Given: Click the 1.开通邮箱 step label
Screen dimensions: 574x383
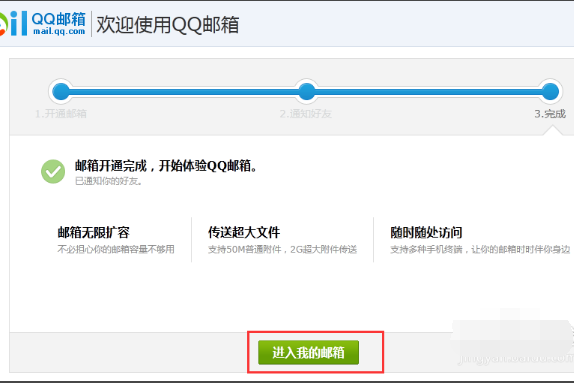Looking at the screenshot, I should click(61, 114).
